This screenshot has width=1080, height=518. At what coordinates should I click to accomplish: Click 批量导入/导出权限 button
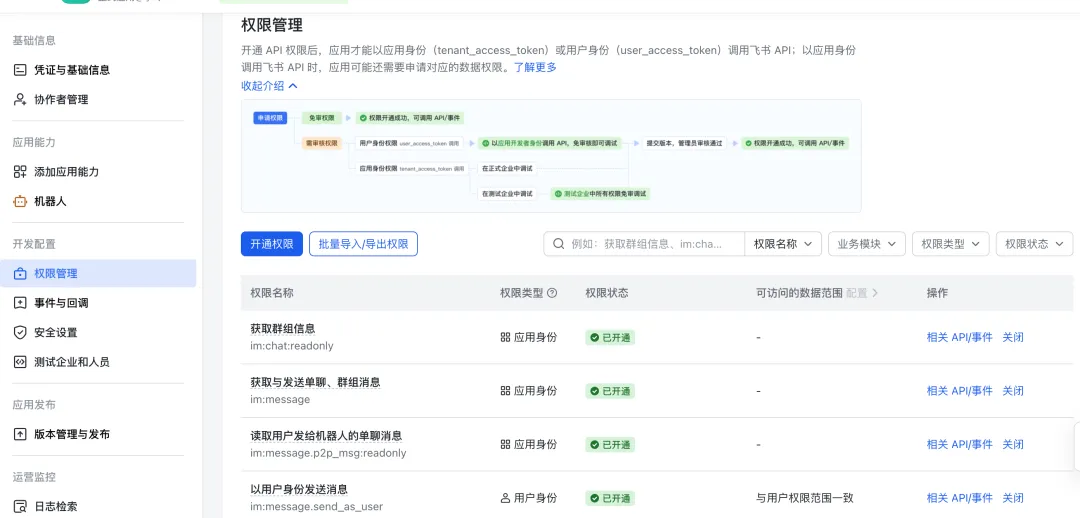(364, 244)
